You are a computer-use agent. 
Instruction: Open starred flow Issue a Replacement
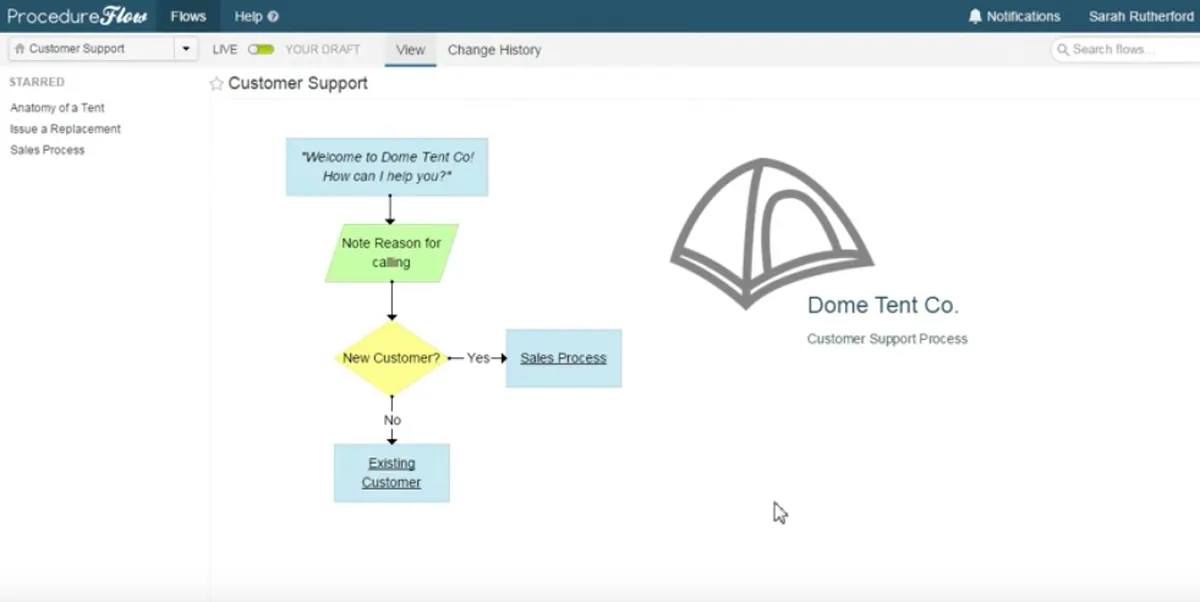click(65, 129)
